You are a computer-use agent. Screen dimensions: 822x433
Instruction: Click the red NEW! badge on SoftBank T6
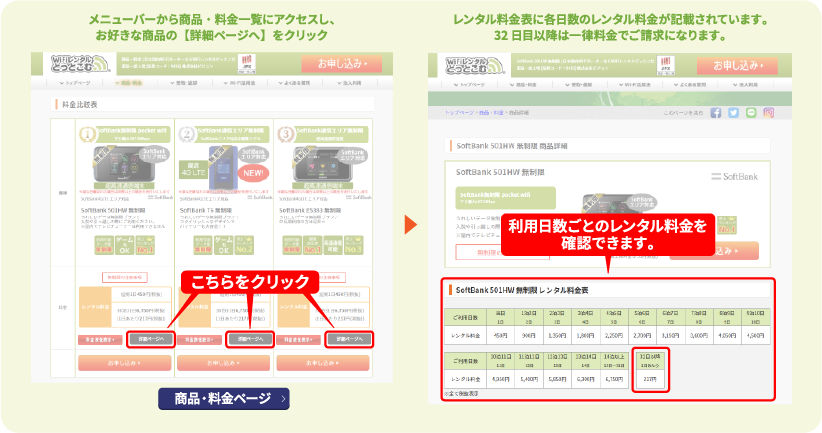point(253,173)
